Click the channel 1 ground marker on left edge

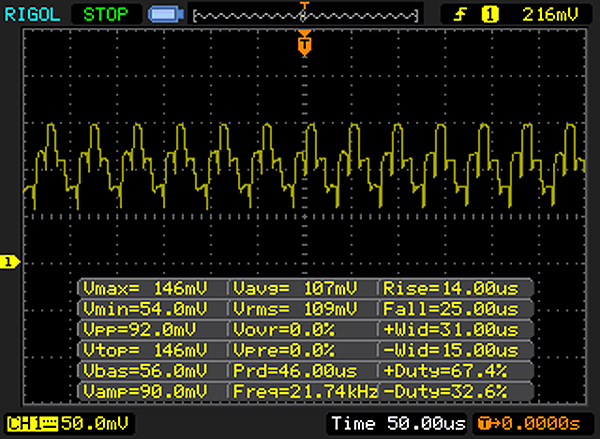pos(9,262)
